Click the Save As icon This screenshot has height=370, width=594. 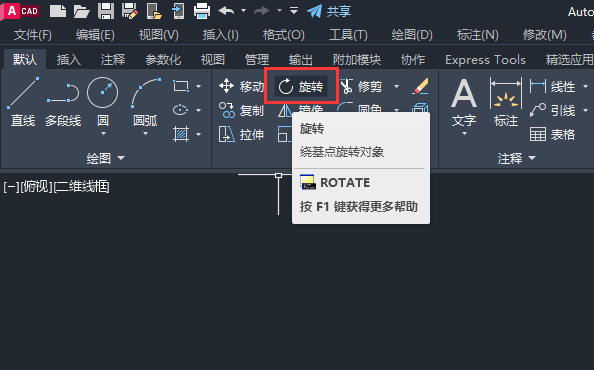pos(130,11)
